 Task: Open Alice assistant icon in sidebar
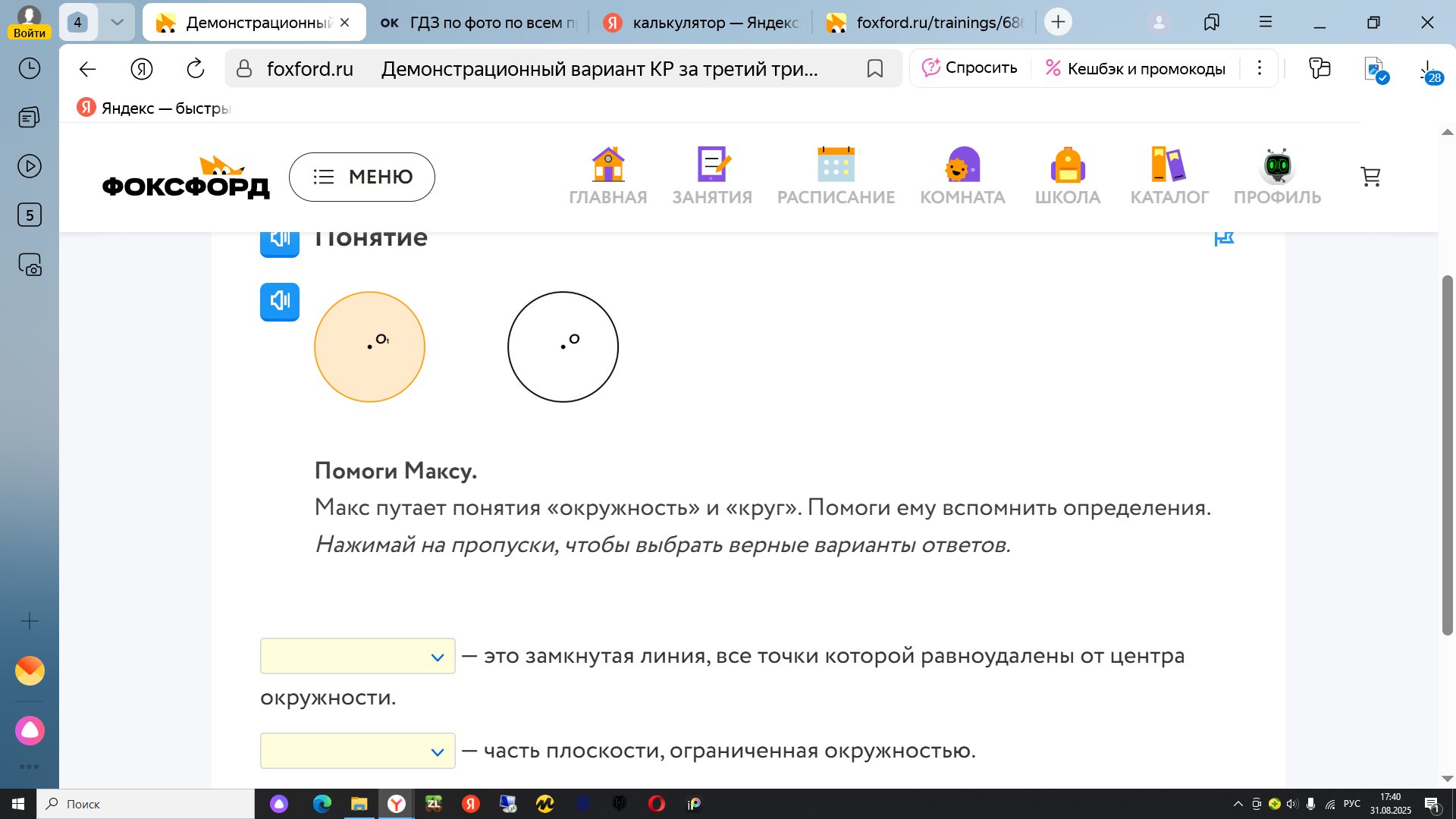pyautogui.click(x=30, y=730)
